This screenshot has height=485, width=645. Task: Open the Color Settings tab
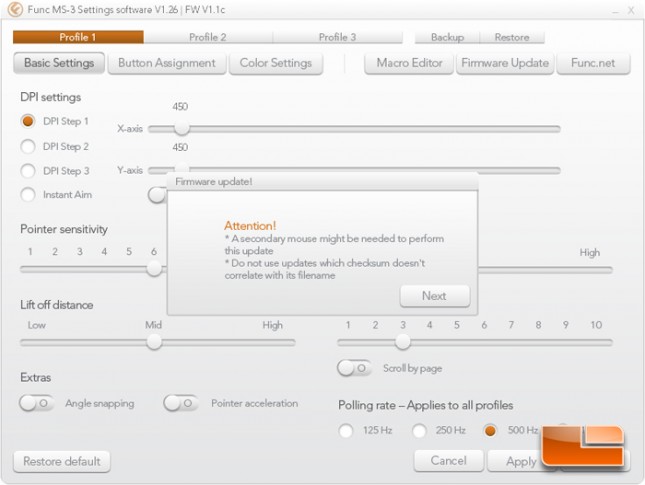276,63
